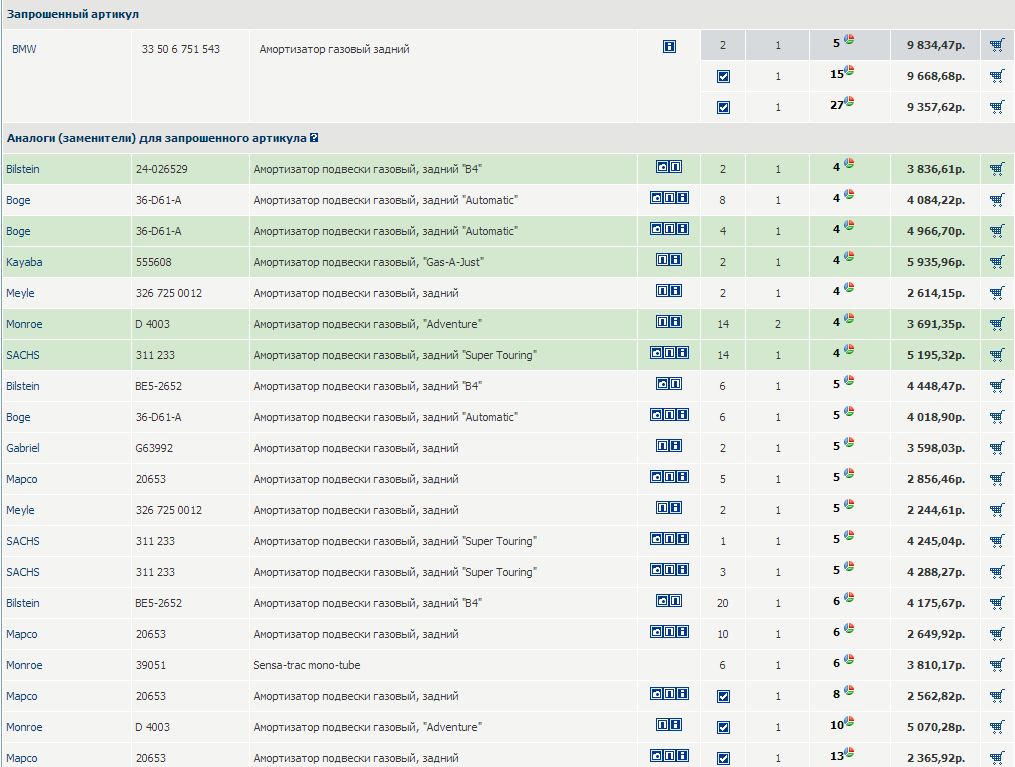The width and height of the screenshot is (1015, 767).
Task: Add Gabriel G63992 to the cart
Action: point(997,448)
